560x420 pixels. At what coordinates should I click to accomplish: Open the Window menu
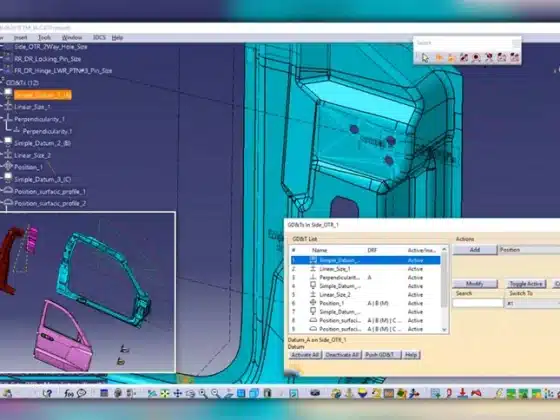coord(72,38)
